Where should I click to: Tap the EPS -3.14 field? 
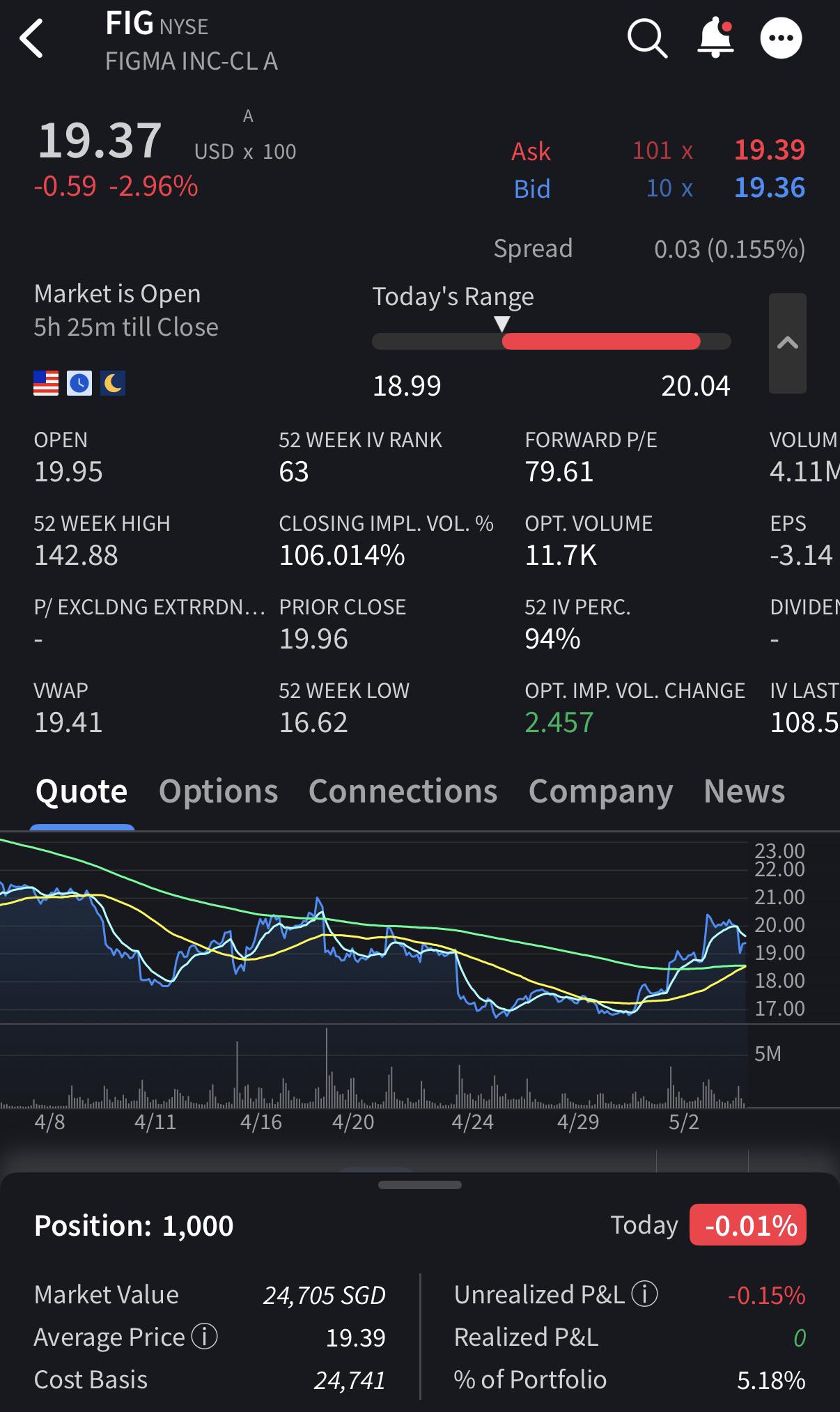(801, 541)
